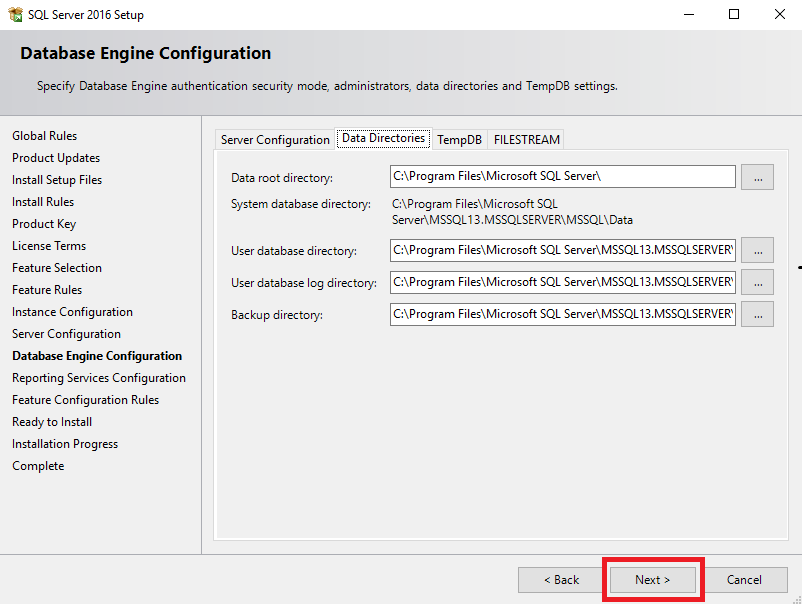Select Feature Selection in the steps list

(57, 267)
